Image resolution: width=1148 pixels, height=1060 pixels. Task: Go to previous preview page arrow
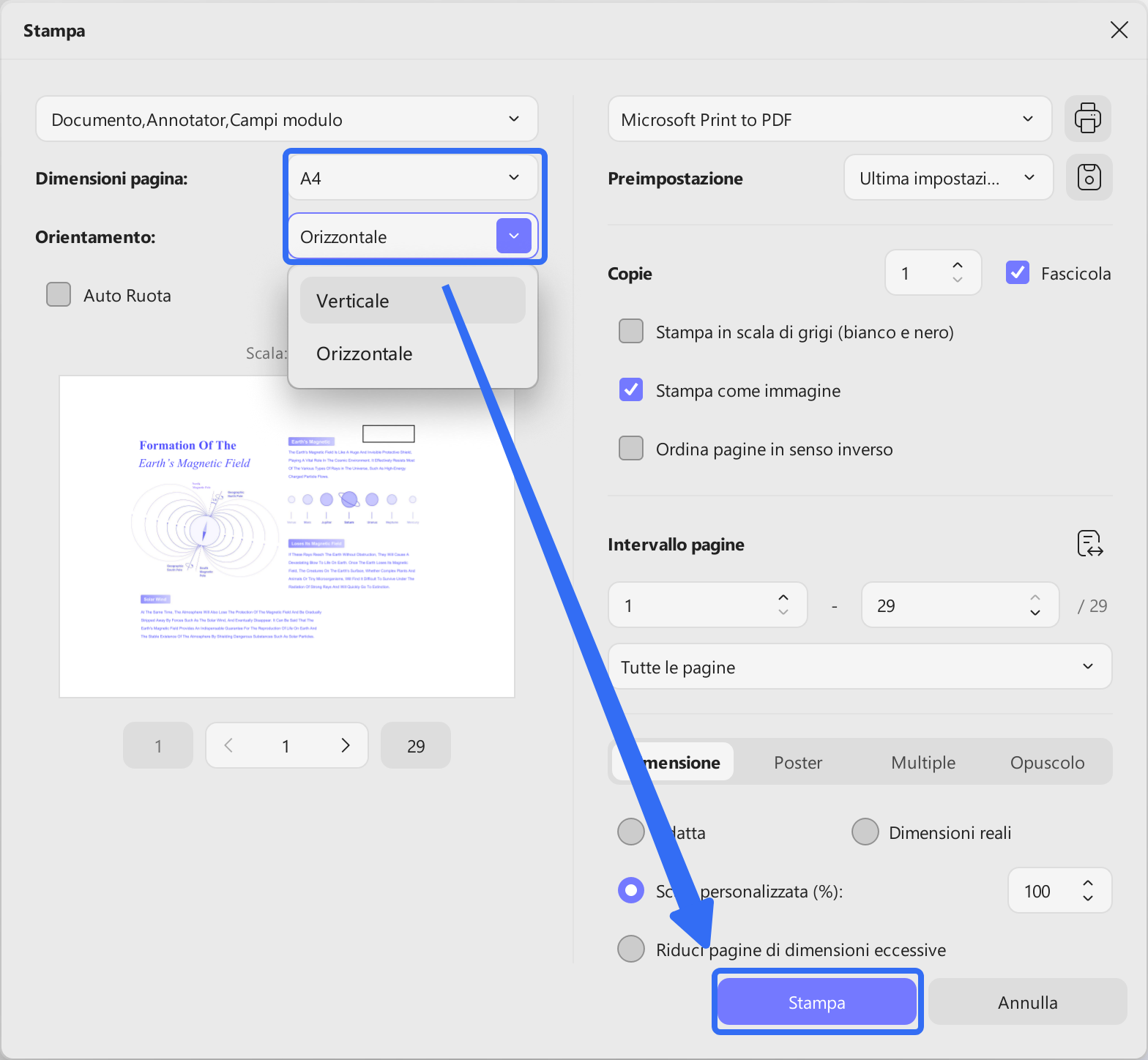pos(228,745)
